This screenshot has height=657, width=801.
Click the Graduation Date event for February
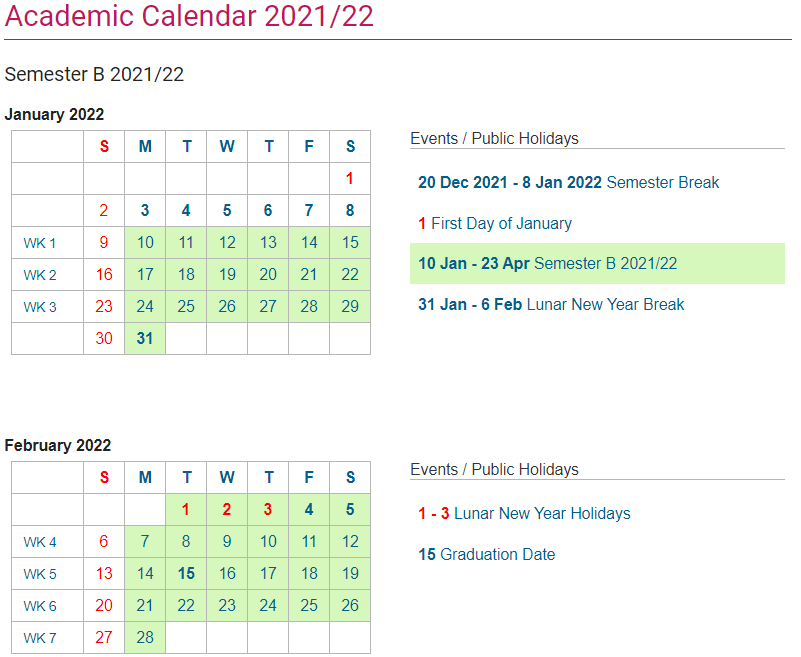[x=486, y=554]
